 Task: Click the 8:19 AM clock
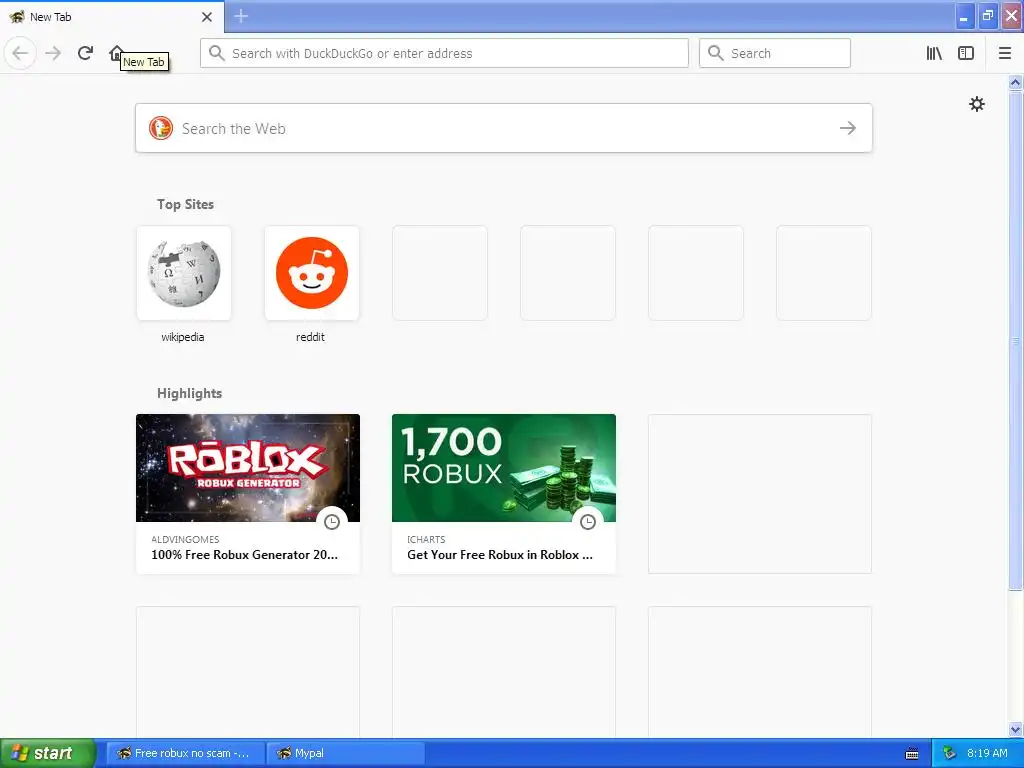coord(987,753)
